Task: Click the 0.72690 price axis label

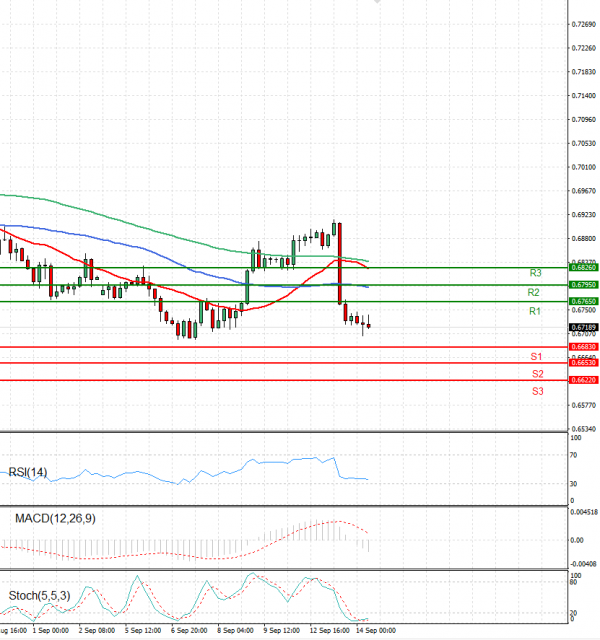Action: pos(584,24)
